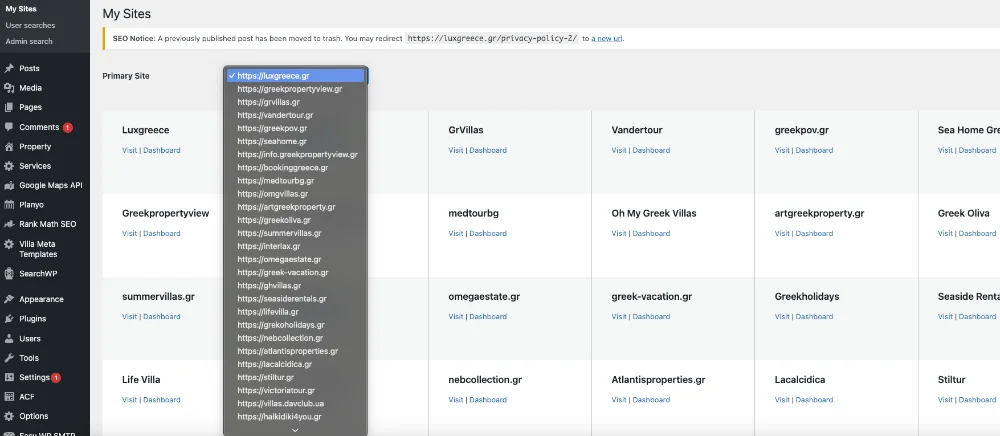The image size is (1000, 436).
Task: Click the Posts pin icon in sidebar
Action: [x=9, y=69]
